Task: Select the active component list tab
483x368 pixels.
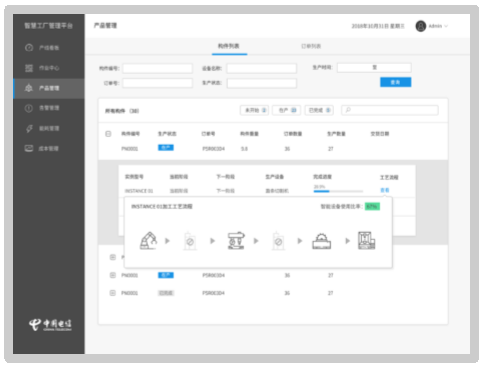Action: [x=229, y=46]
